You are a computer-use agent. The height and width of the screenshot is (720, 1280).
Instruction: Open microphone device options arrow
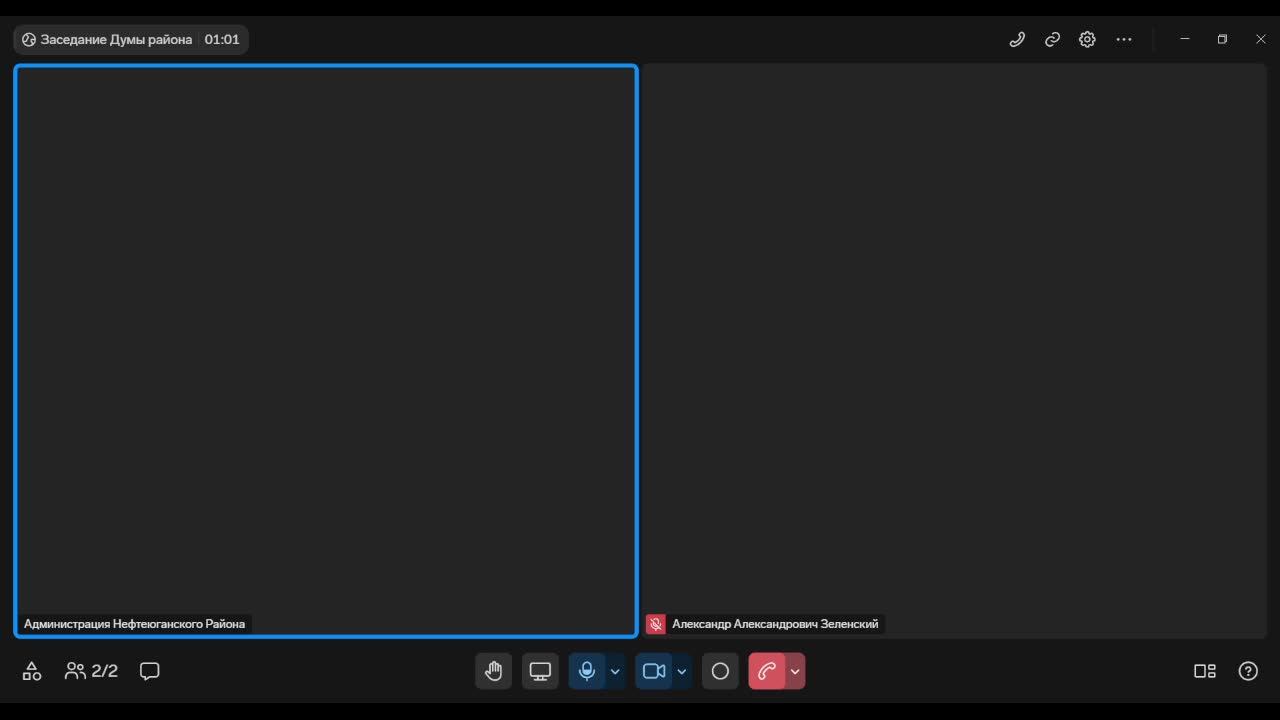(615, 671)
